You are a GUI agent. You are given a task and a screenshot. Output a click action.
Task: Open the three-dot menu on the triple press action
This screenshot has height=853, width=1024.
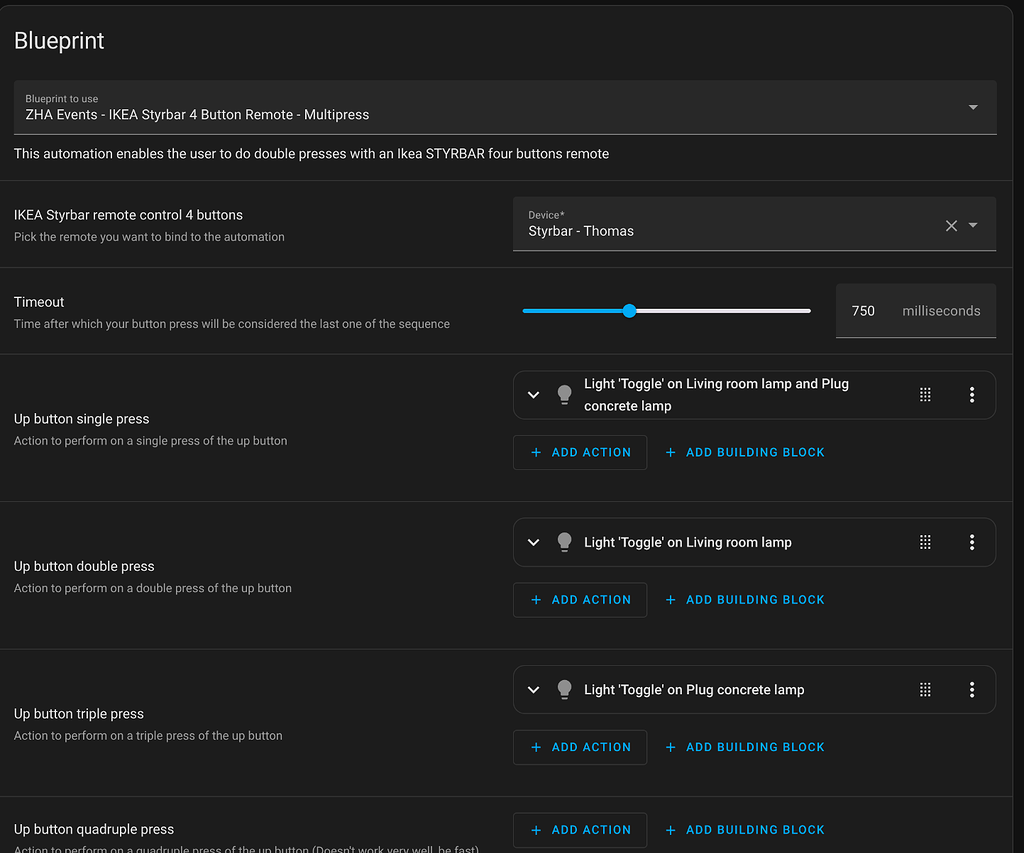[972, 689]
